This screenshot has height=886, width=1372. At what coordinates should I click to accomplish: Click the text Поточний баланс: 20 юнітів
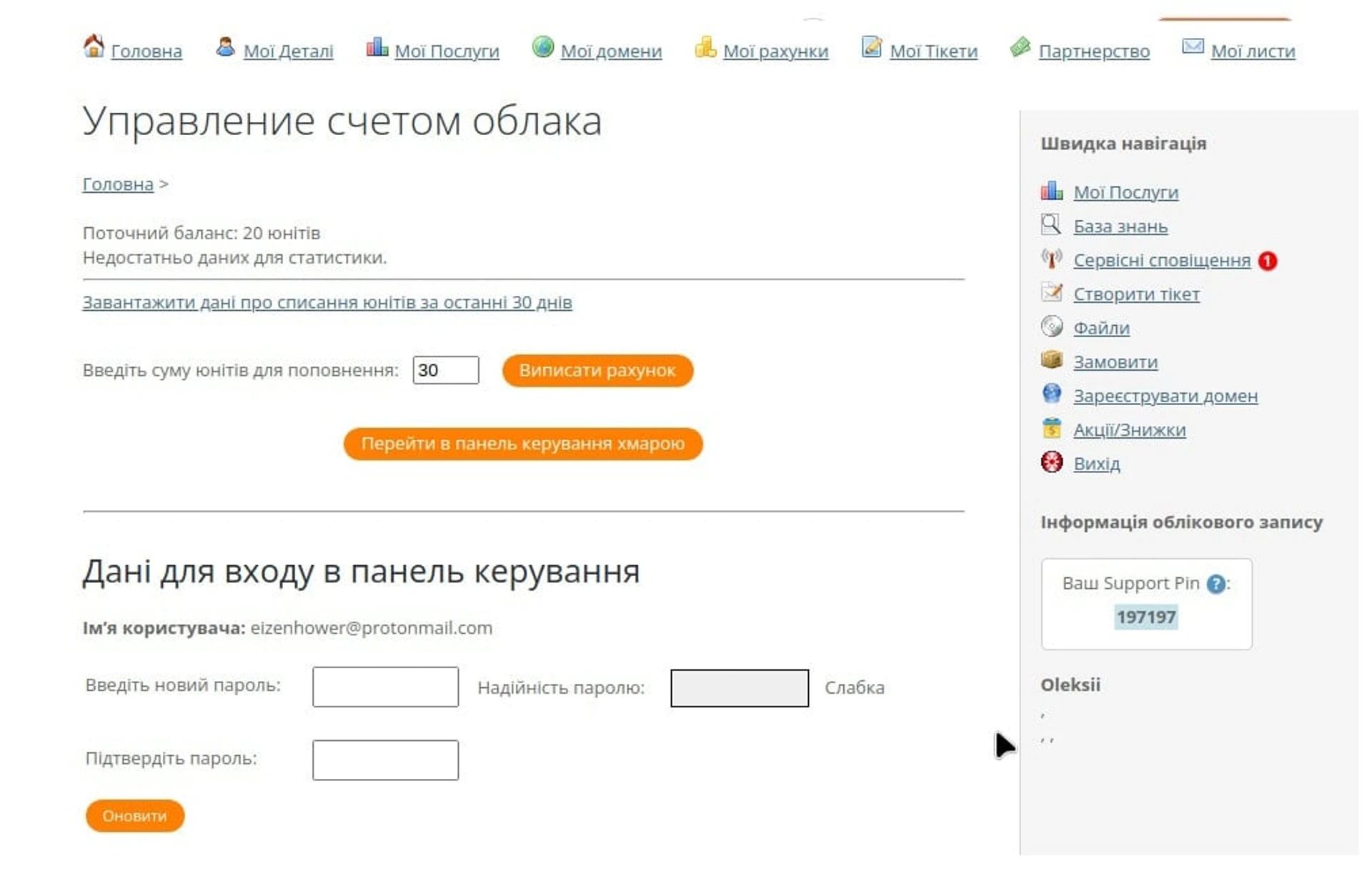pos(202,233)
